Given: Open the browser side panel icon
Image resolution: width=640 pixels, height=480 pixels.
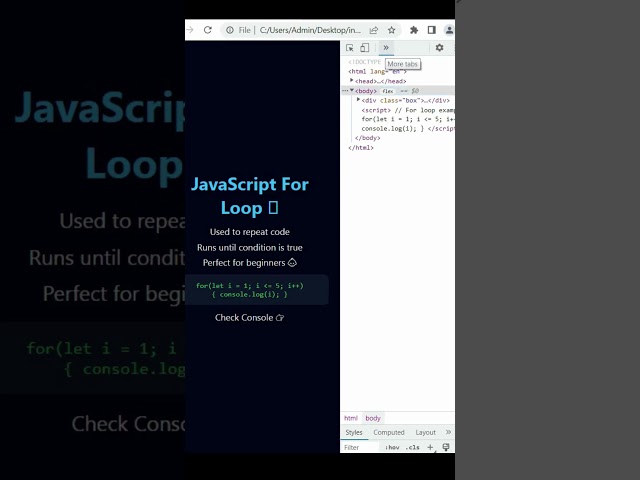Looking at the screenshot, I should (431, 30).
